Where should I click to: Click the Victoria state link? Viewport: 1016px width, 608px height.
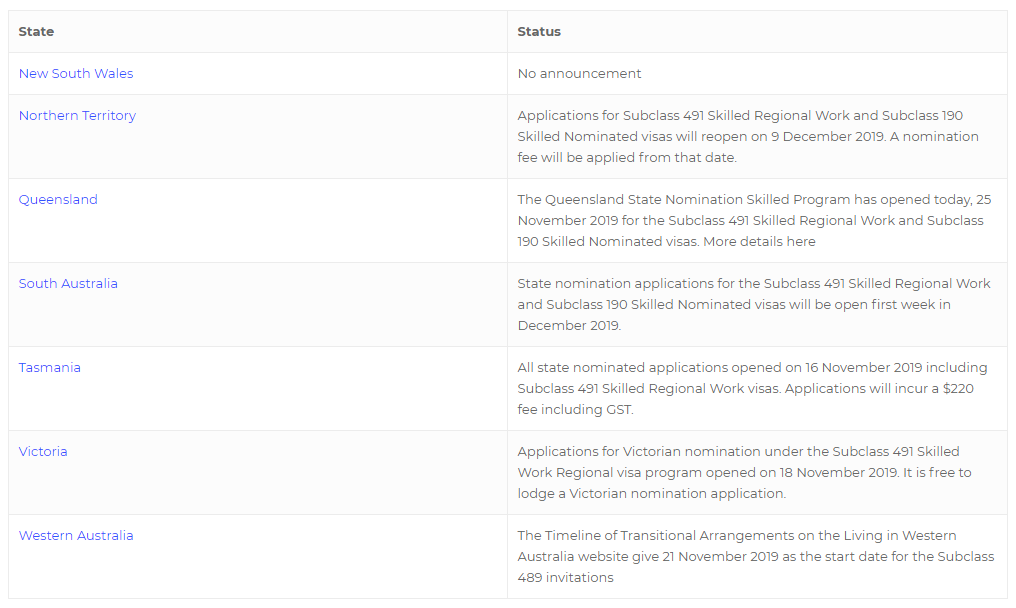pos(43,452)
